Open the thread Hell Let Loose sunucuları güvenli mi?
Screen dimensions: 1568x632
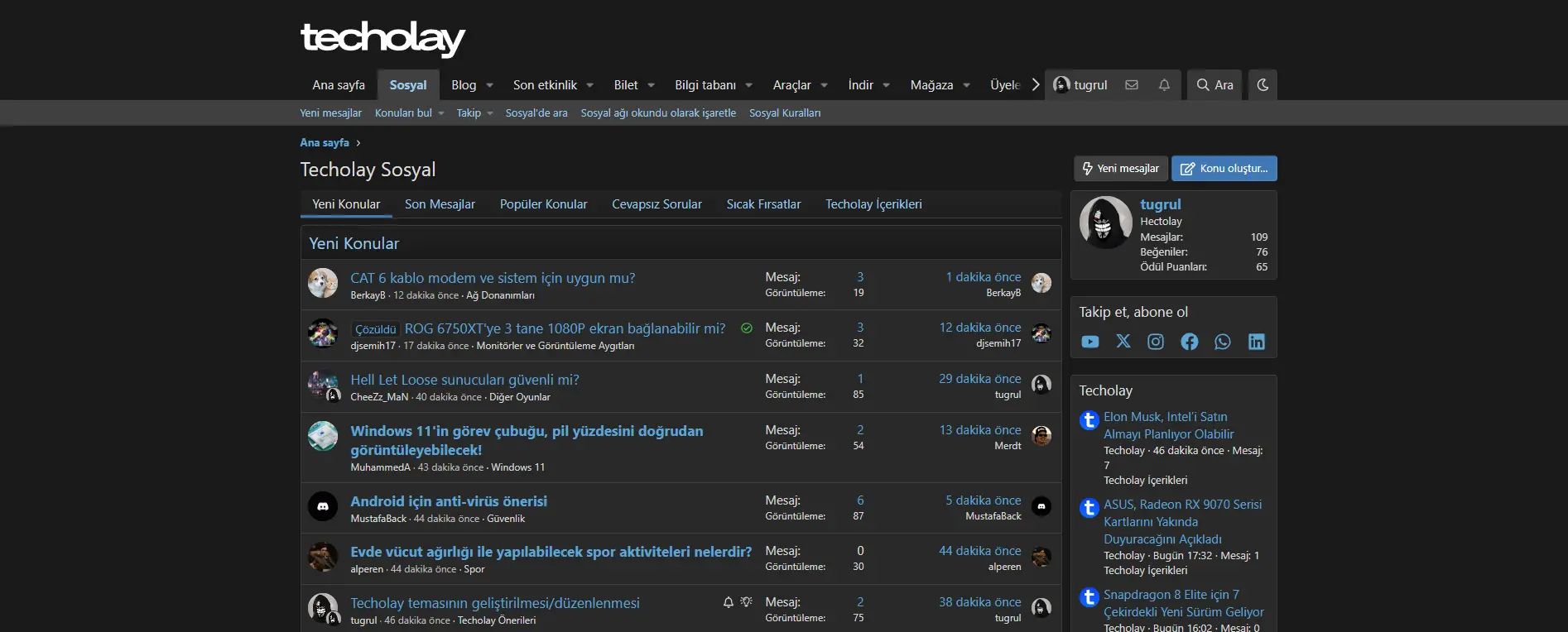(x=464, y=380)
